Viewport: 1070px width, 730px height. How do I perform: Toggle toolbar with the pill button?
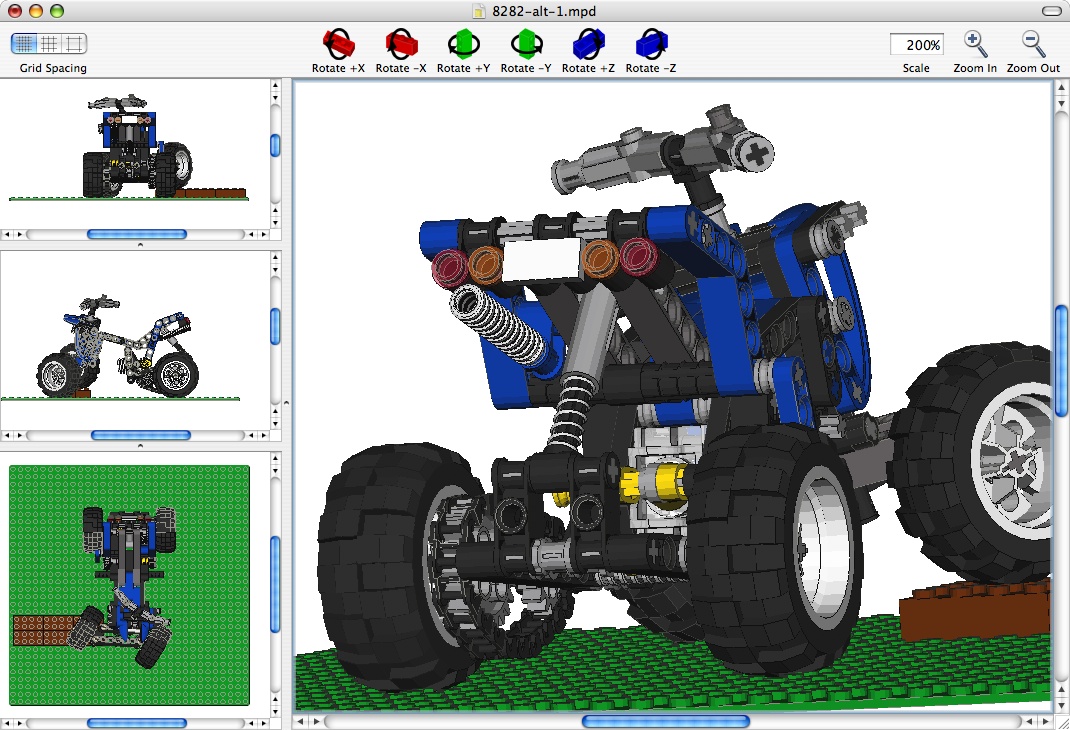(x=1050, y=11)
